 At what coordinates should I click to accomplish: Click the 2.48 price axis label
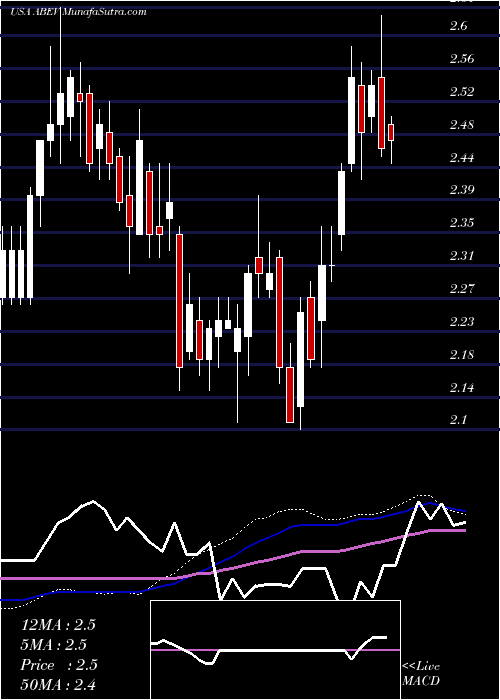[462, 125]
